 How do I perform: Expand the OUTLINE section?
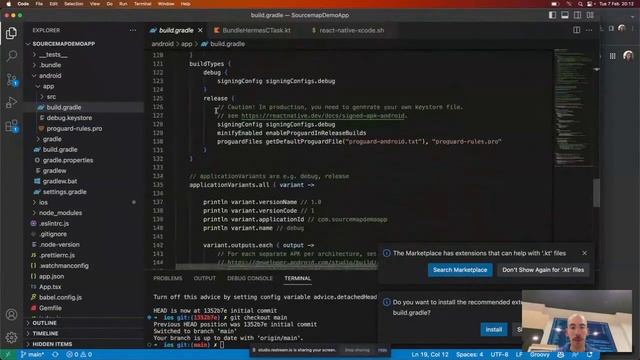point(83,323)
